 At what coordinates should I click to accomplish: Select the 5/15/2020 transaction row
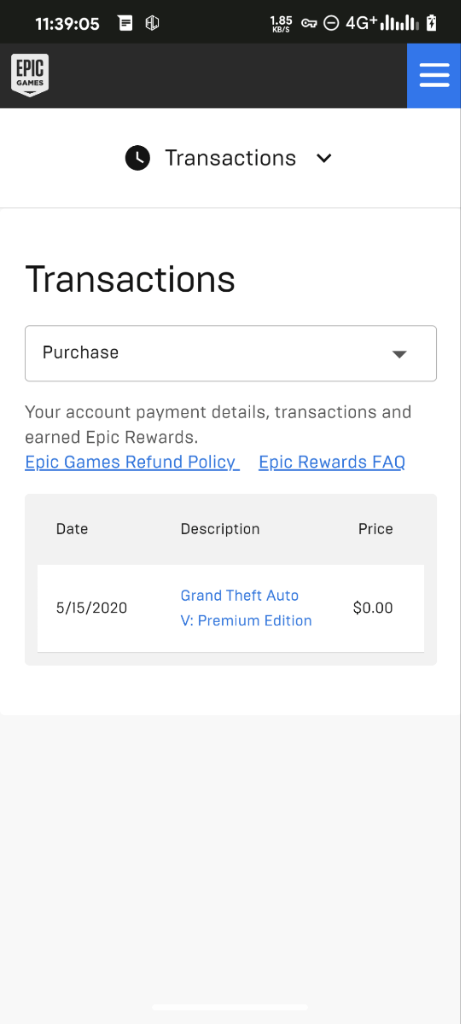click(x=230, y=608)
